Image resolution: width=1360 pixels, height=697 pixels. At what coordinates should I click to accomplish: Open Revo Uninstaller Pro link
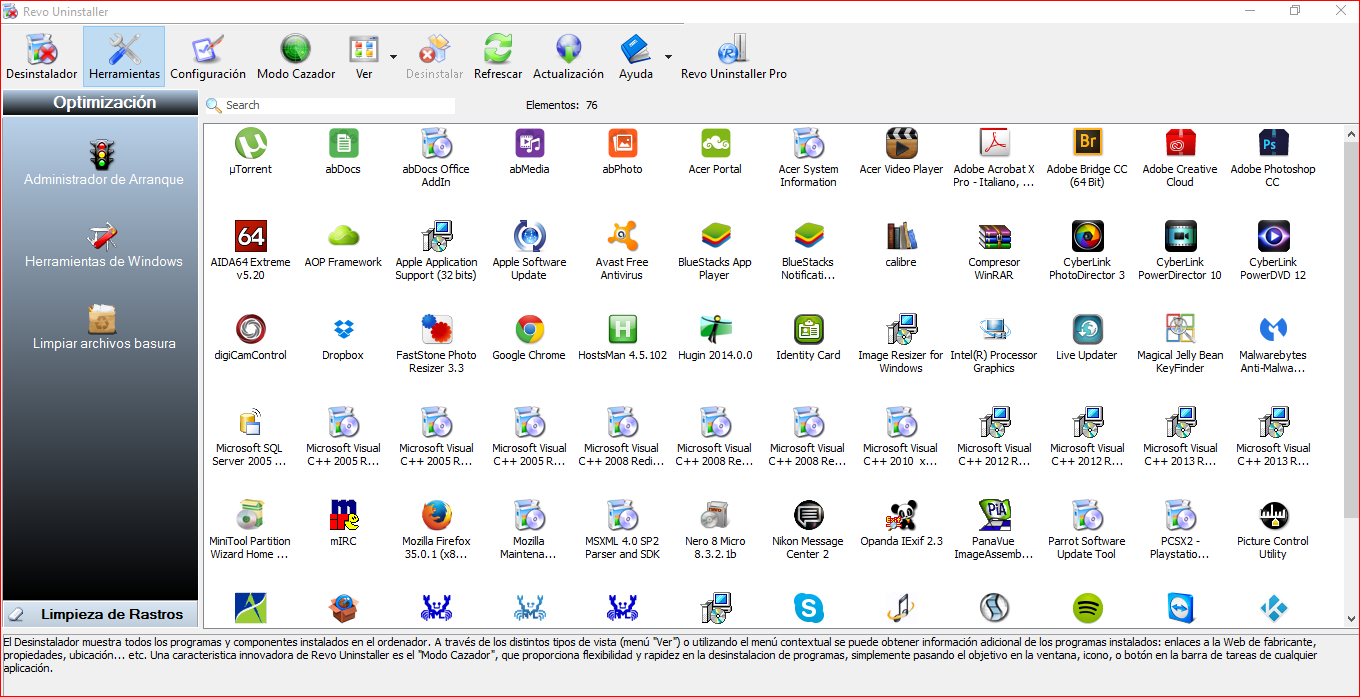pos(734,57)
